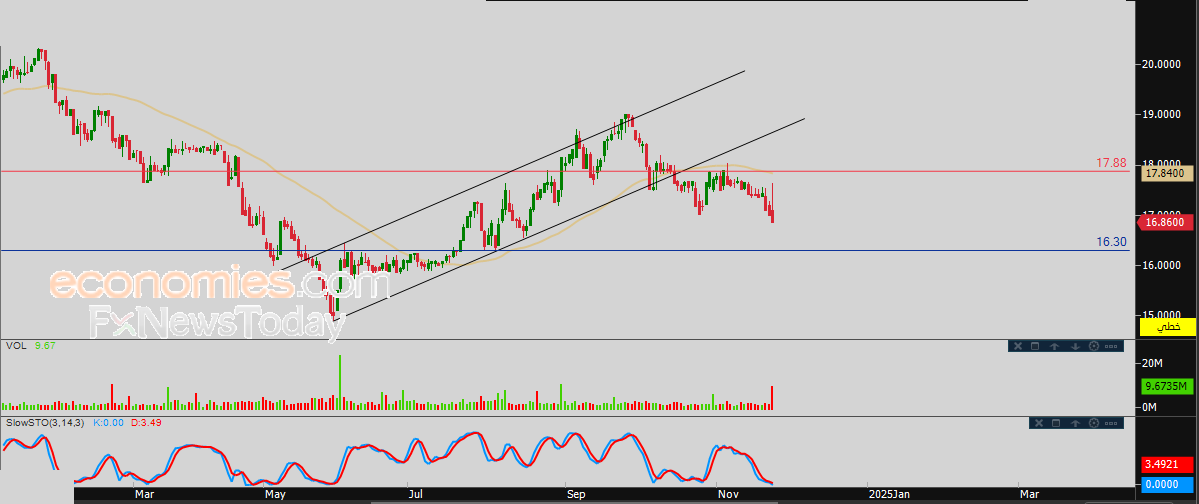Click the 9.6735M volume value tag
Image resolution: width=1199 pixels, height=504 pixels.
(1168, 387)
